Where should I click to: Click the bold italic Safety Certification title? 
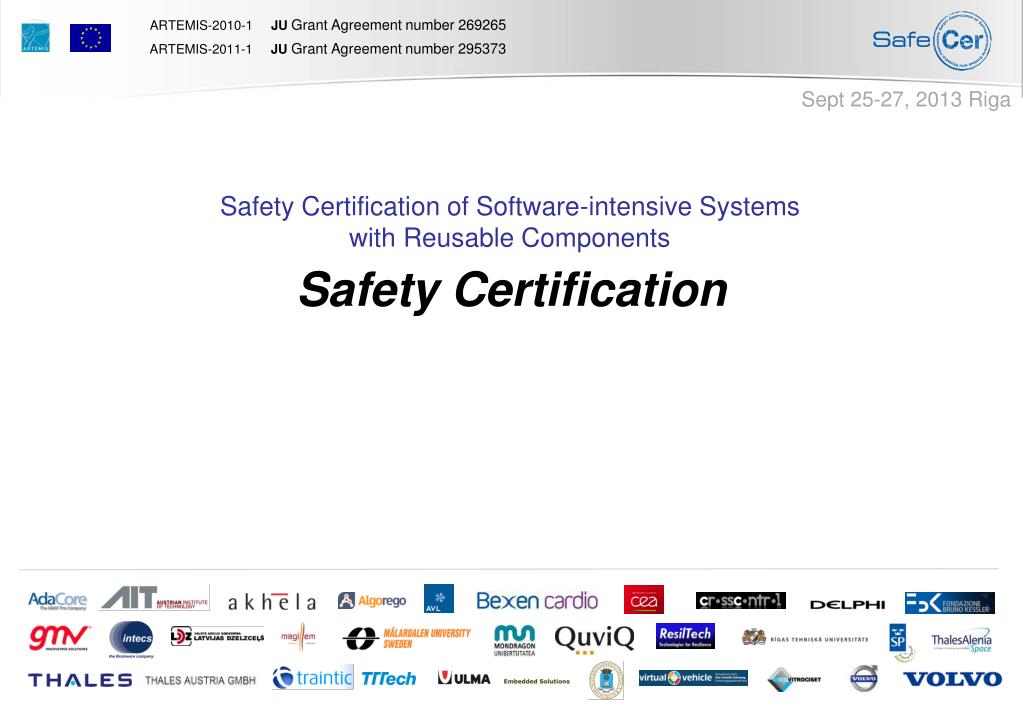click(x=513, y=290)
